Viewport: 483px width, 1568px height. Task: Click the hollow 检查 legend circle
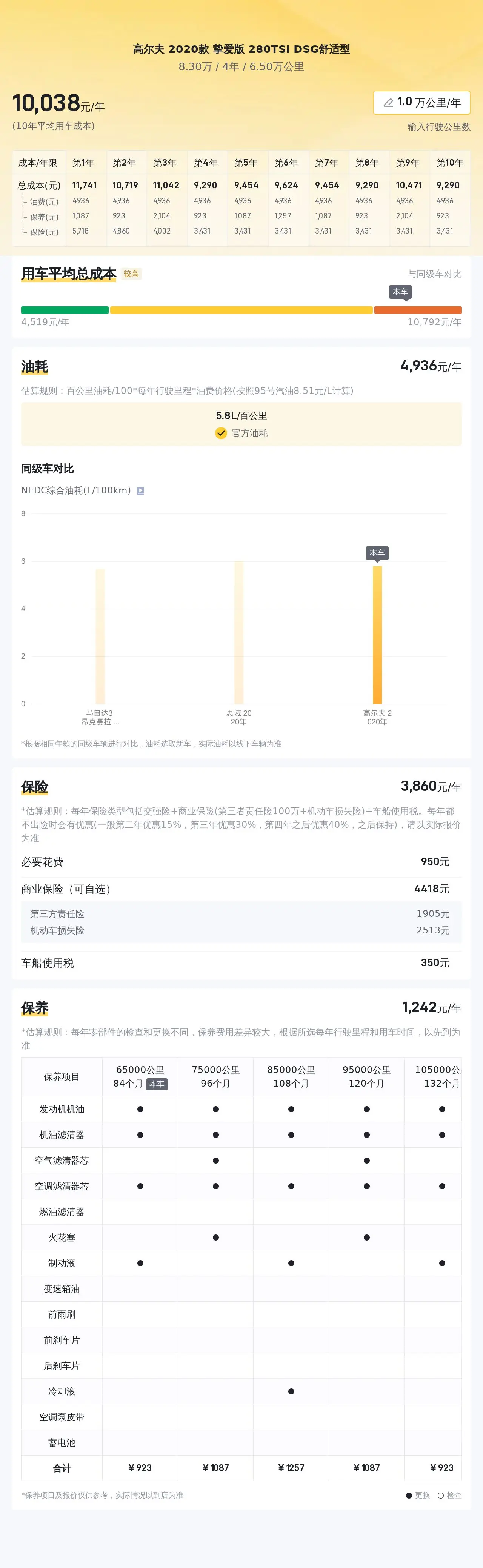point(440,1496)
